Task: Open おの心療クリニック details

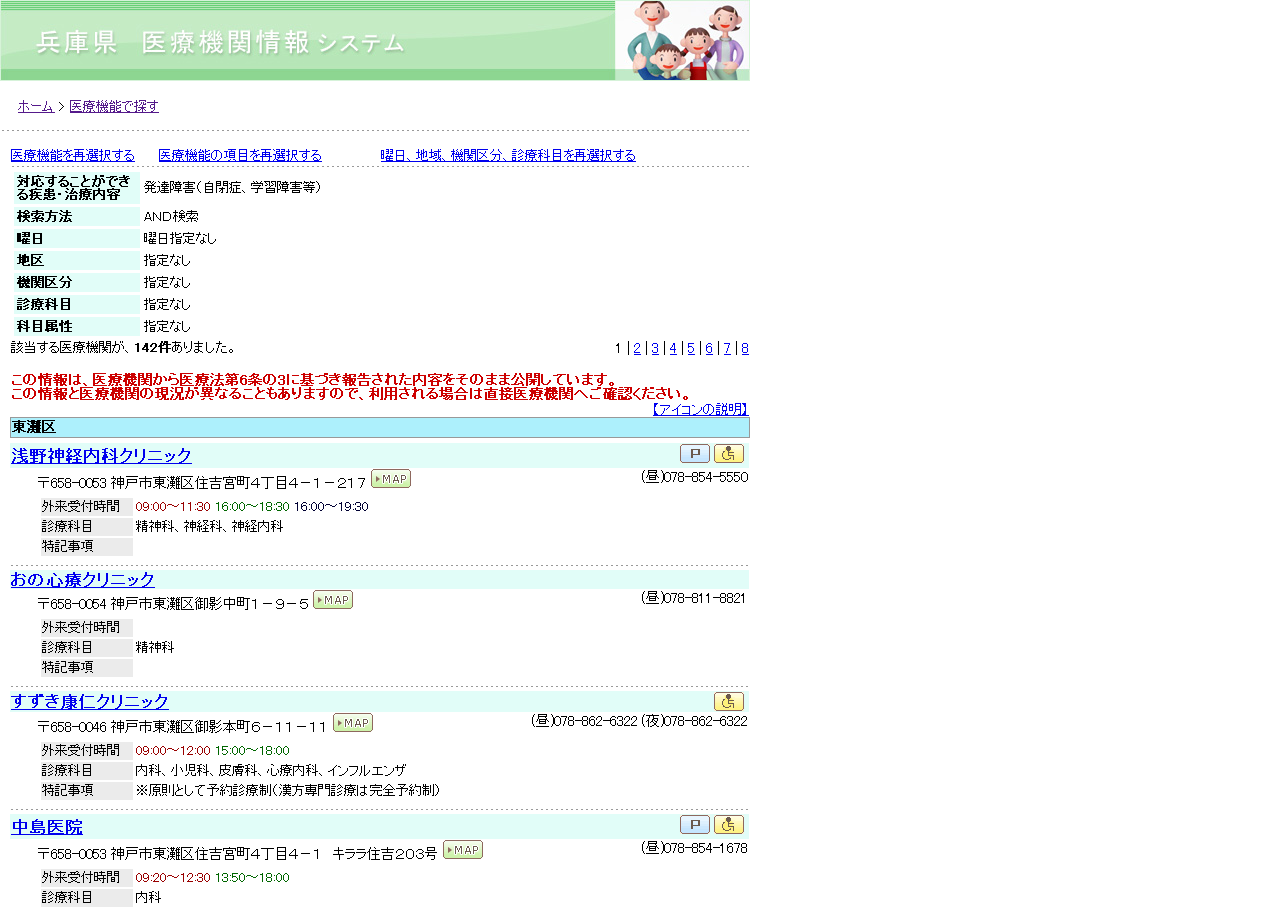Action: [83, 580]
